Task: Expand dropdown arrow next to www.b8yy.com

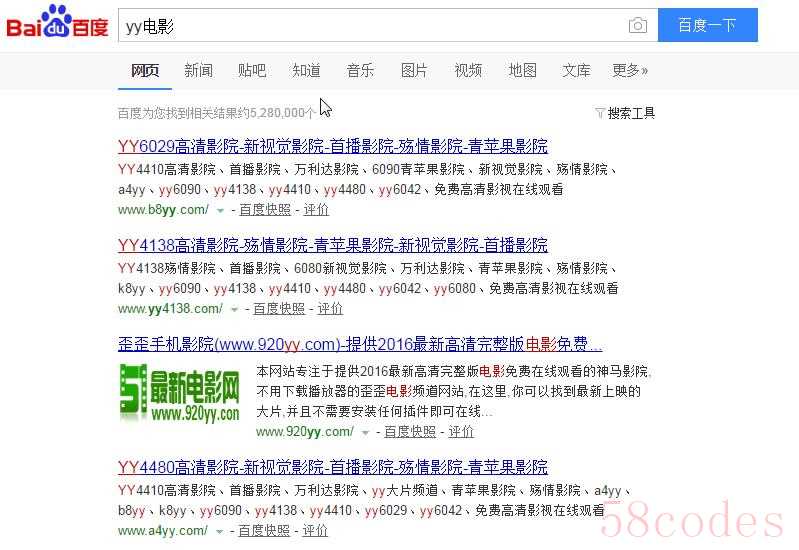Action: point(220,211)
